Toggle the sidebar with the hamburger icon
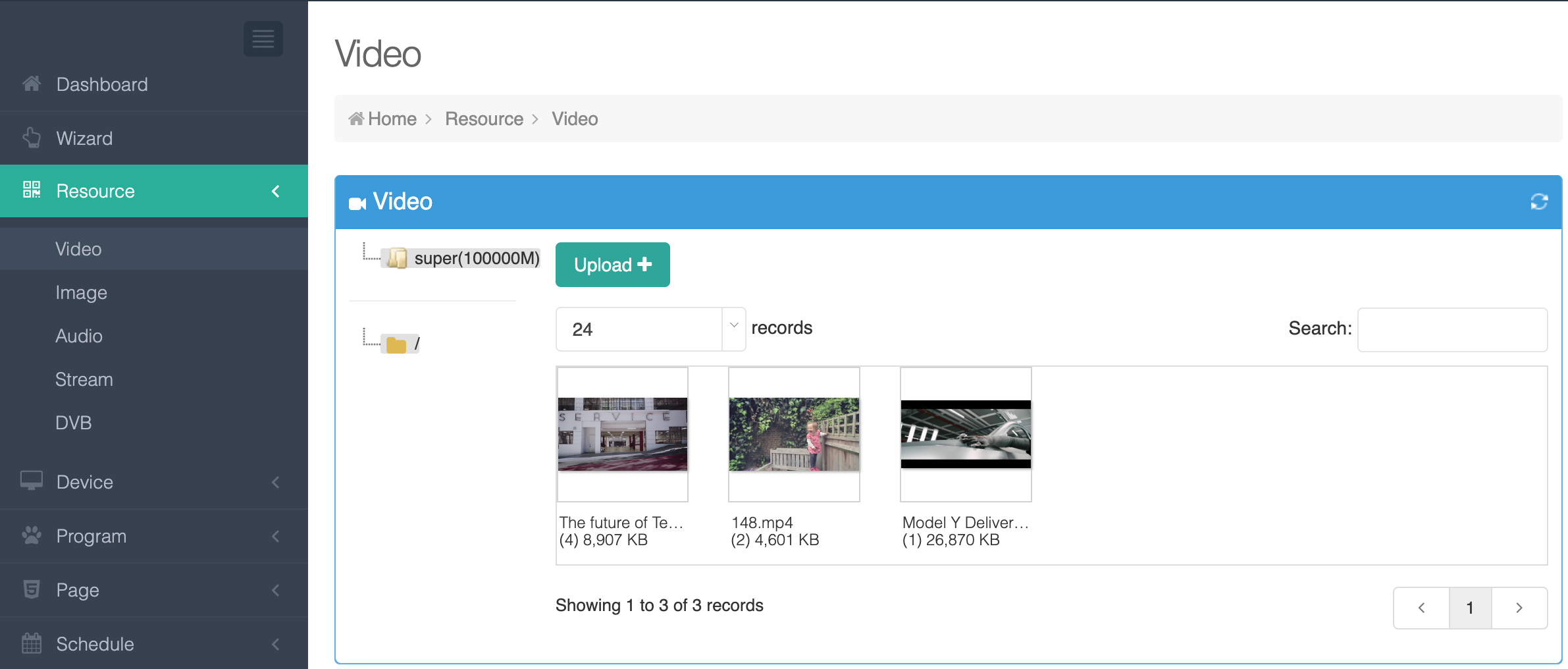 263,39
